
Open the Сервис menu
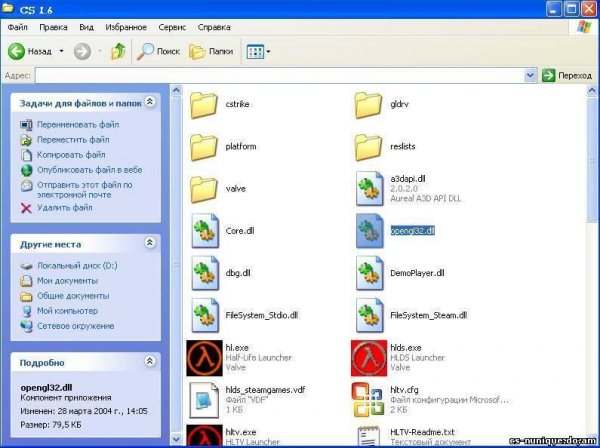[x=172, y=27]
